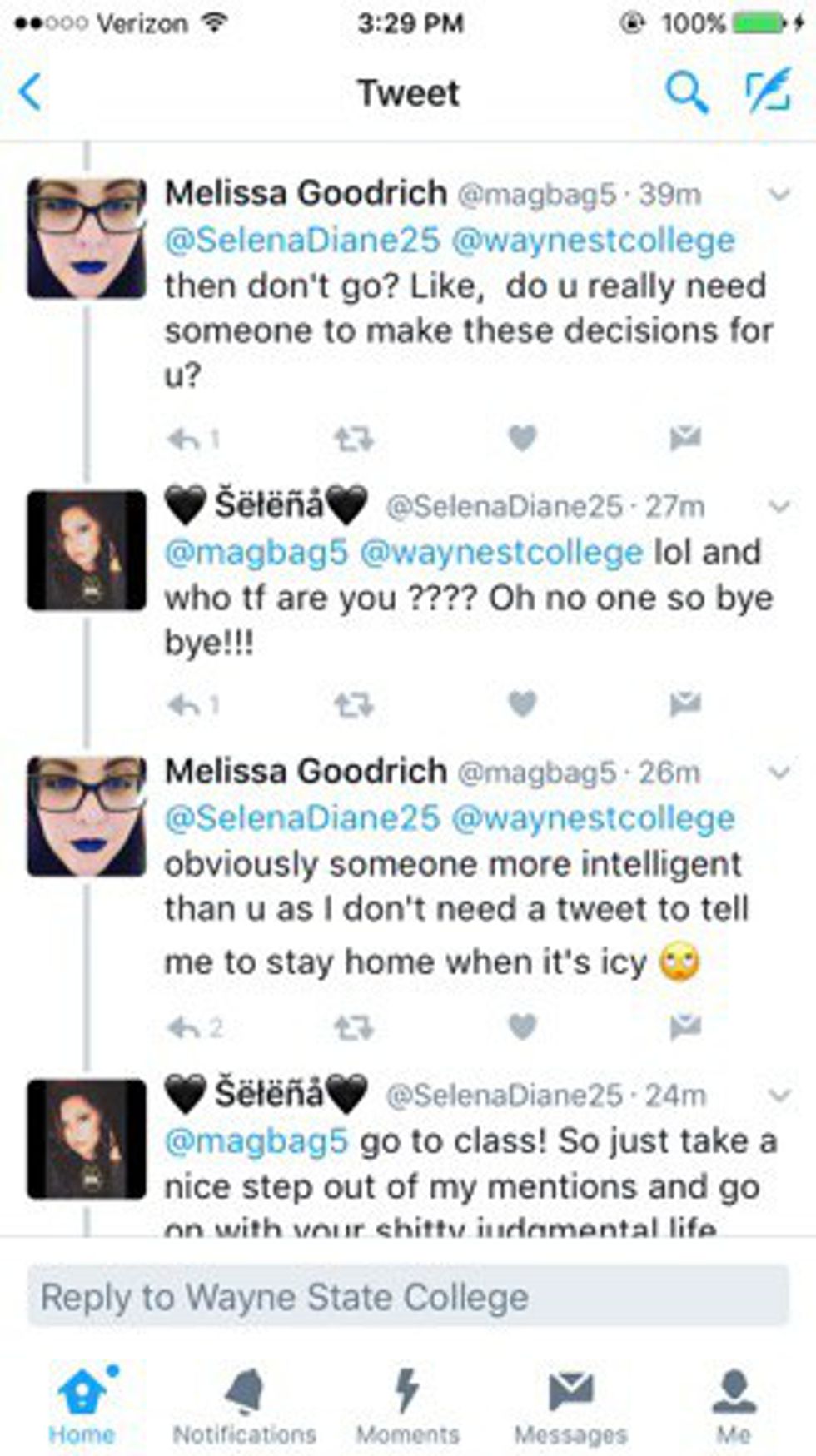
Task: Go to the Messages tab
Action: tap(570, 1407)
